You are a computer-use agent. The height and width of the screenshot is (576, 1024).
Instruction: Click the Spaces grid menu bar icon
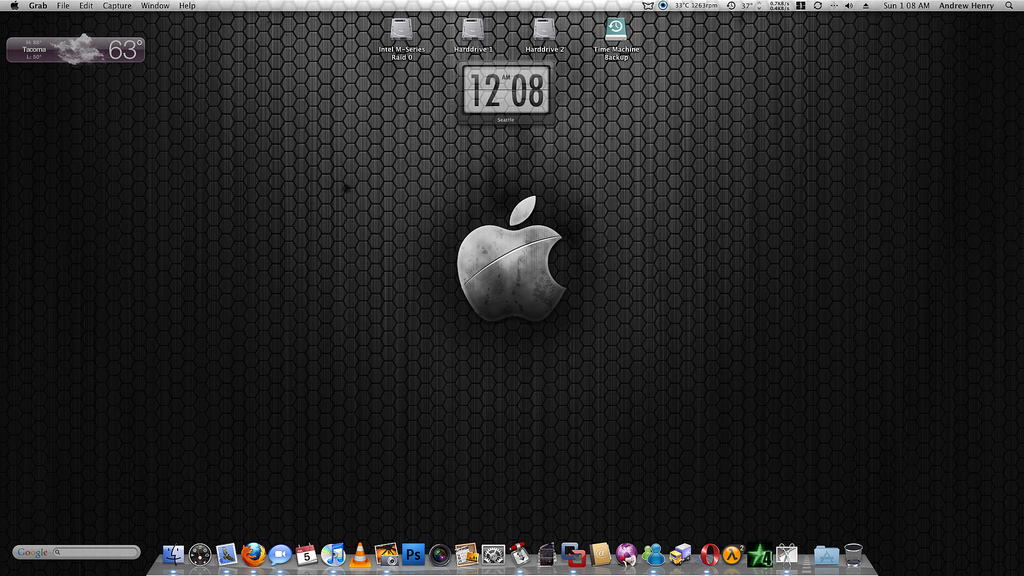[801, 5]
